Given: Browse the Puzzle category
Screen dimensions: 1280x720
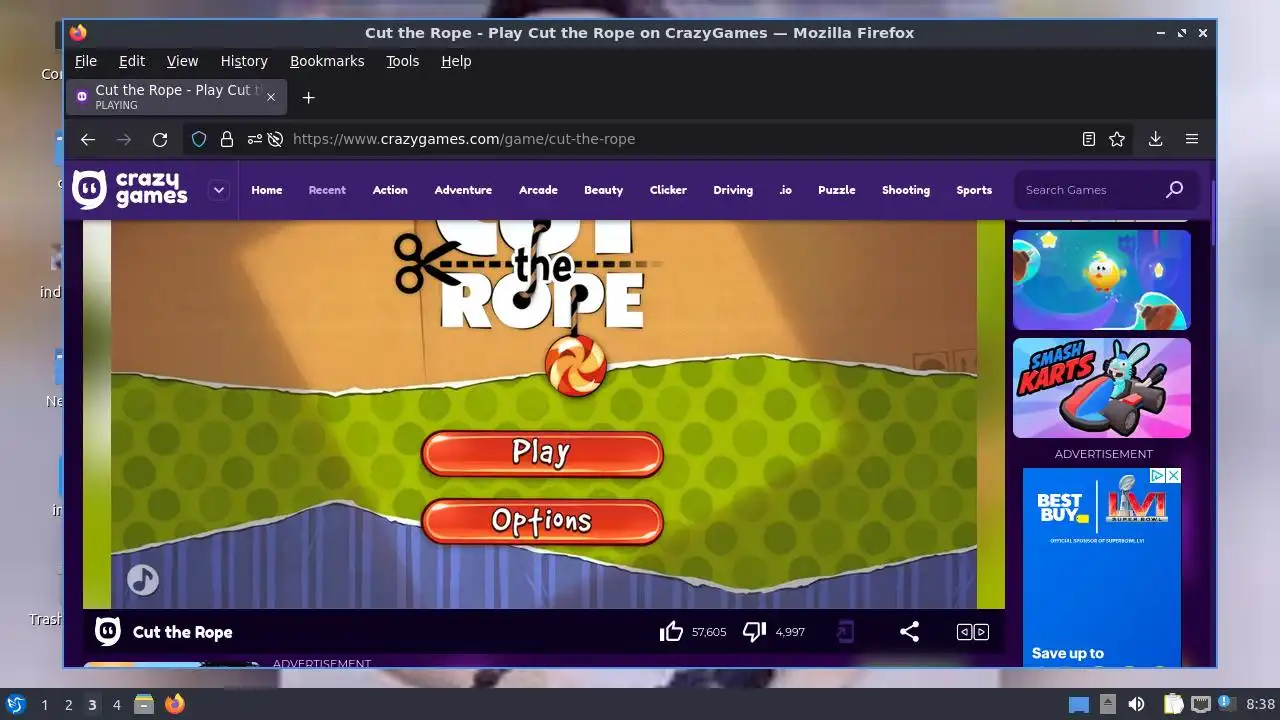Looking at the screenshot, I should (x=837, y=190).
